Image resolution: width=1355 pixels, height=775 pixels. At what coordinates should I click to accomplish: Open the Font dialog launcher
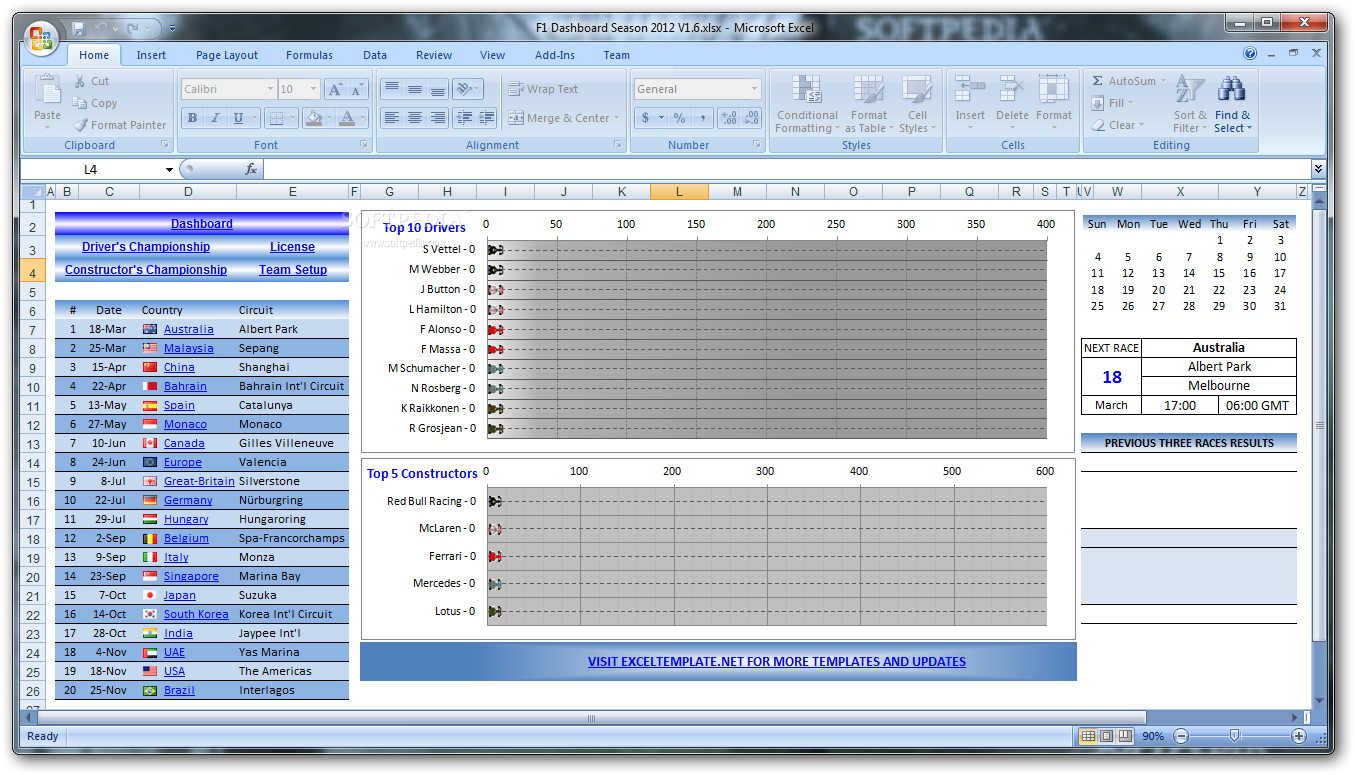tap(364, 145)
